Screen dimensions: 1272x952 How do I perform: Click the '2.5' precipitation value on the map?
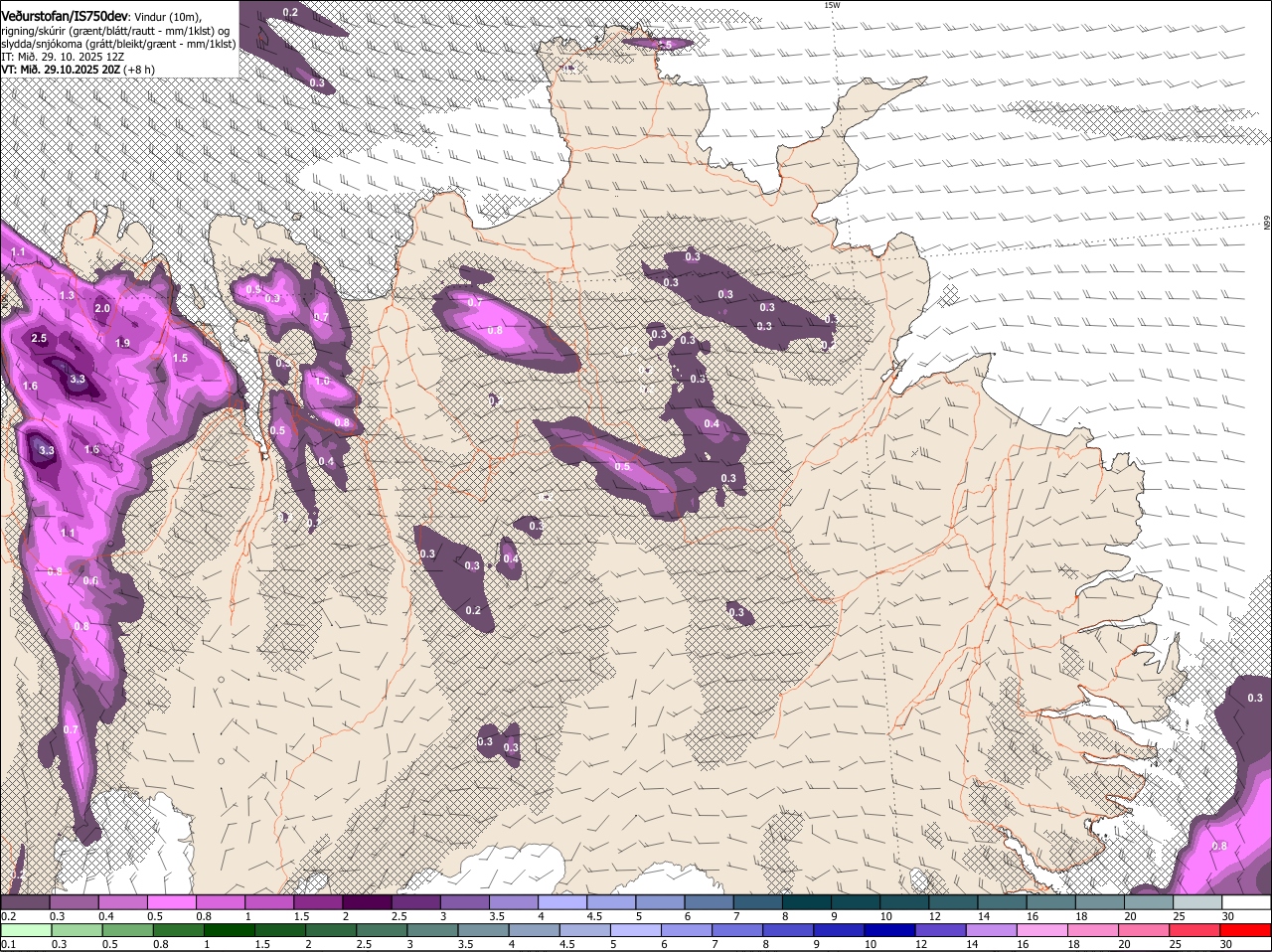[x=39, y=339]
